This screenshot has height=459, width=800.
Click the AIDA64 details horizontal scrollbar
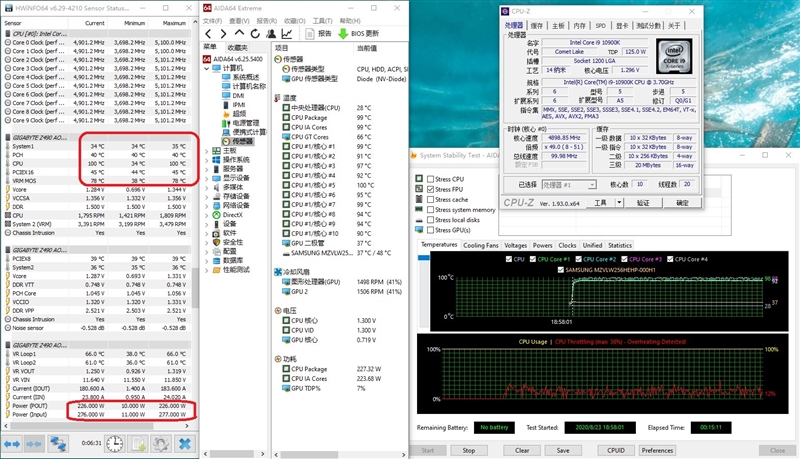[309, 454]
